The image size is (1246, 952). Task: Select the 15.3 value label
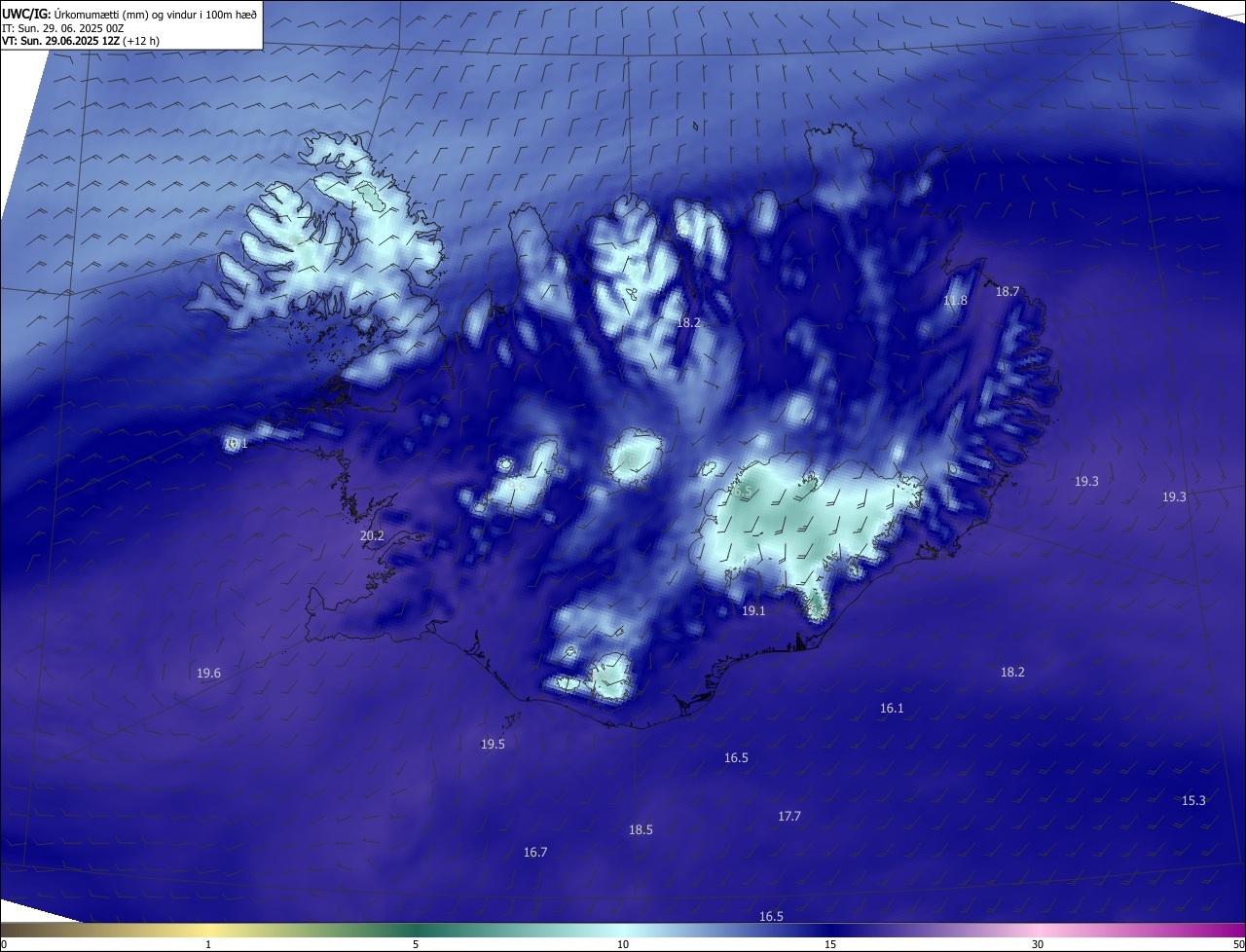coord(1193,800)
